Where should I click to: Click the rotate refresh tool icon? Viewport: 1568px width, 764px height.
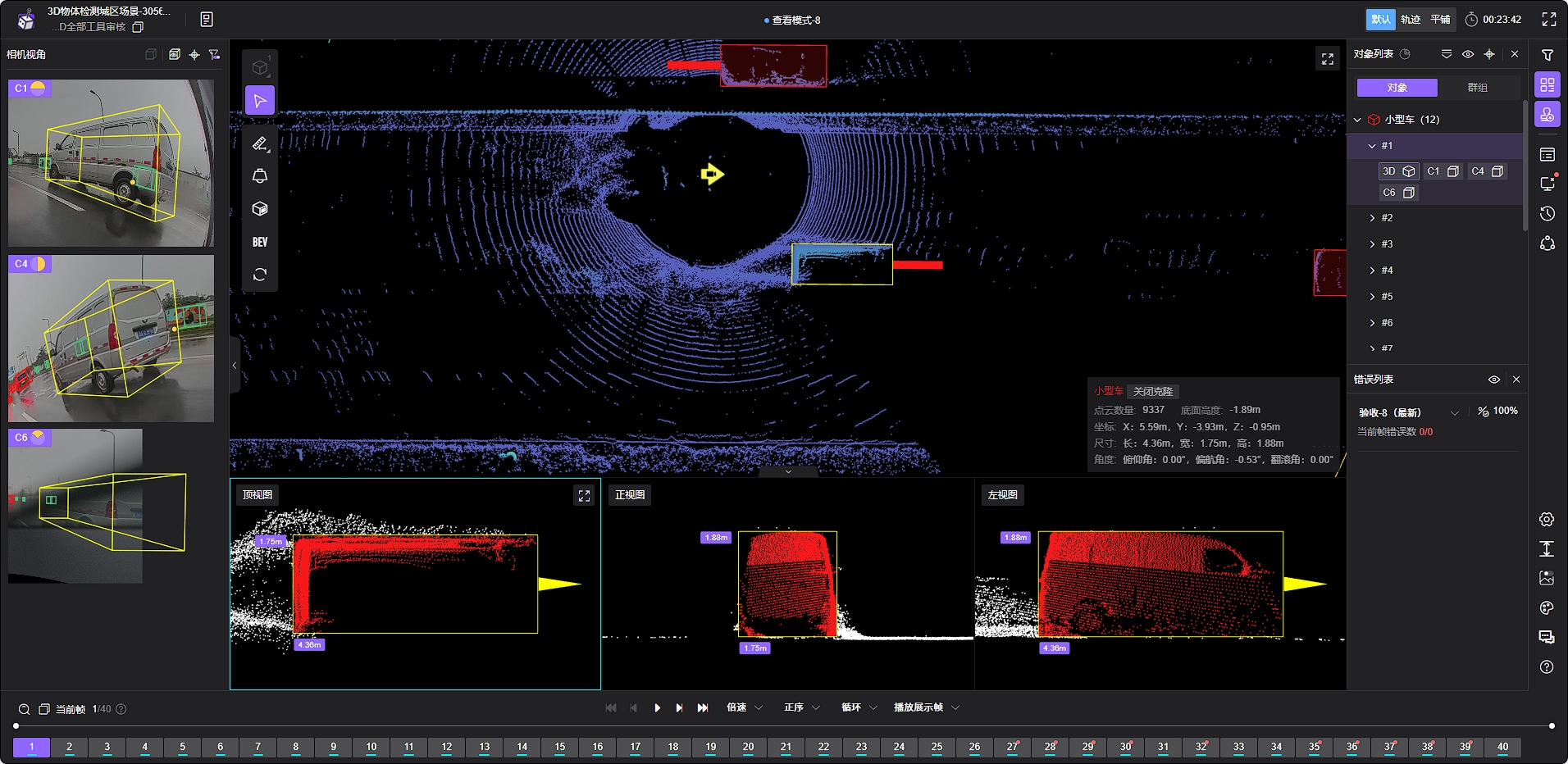(260, 275)
